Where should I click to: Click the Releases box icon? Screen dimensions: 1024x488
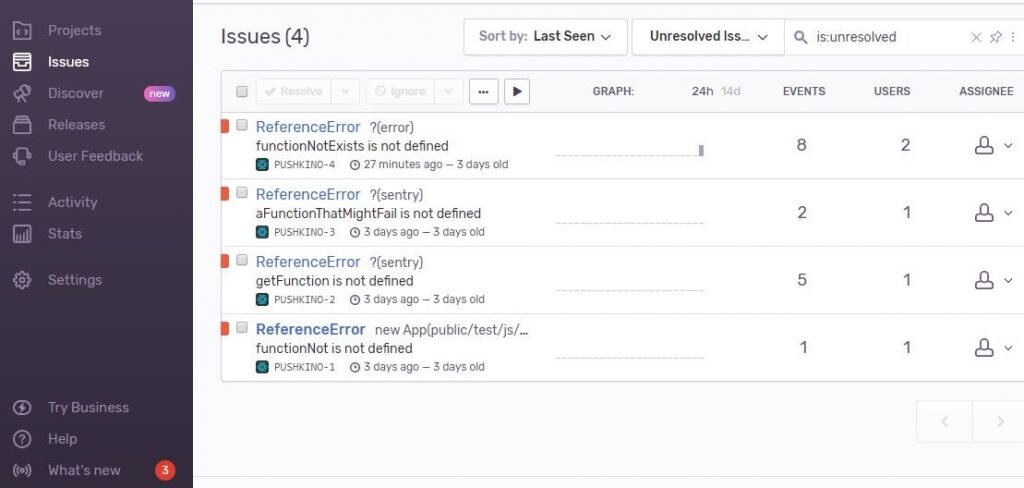[x=22, y=124]
